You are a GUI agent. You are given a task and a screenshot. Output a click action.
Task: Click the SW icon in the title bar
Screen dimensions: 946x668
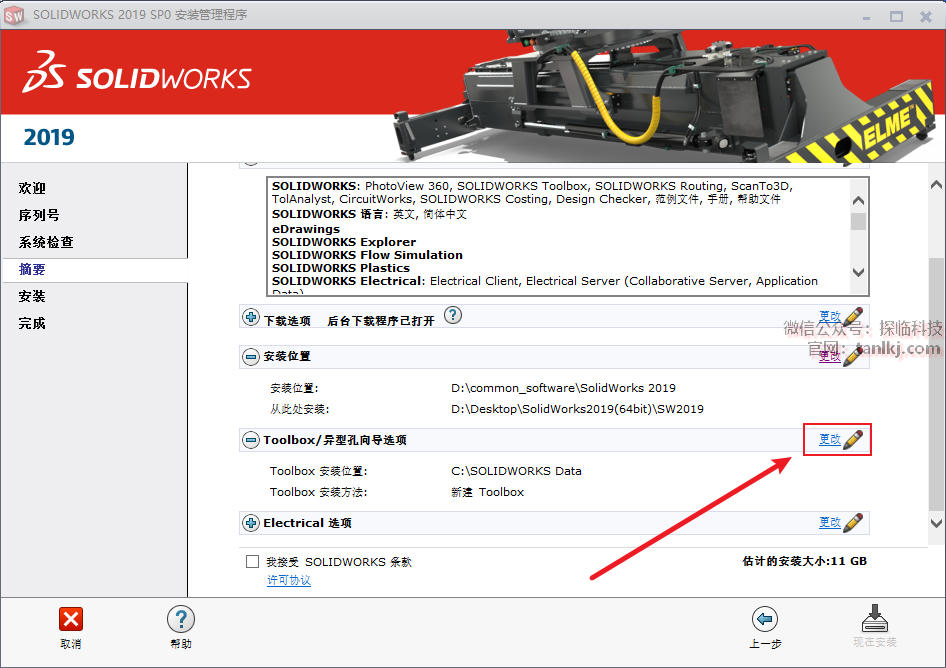point(14,15)
